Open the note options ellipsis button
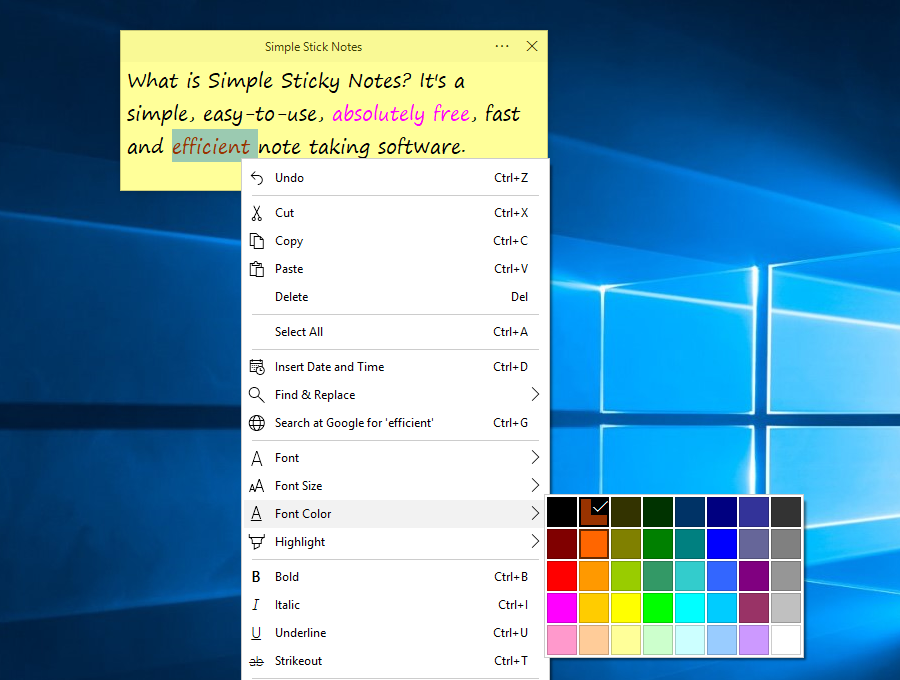900x680 pixels. (x=502, y=46)
